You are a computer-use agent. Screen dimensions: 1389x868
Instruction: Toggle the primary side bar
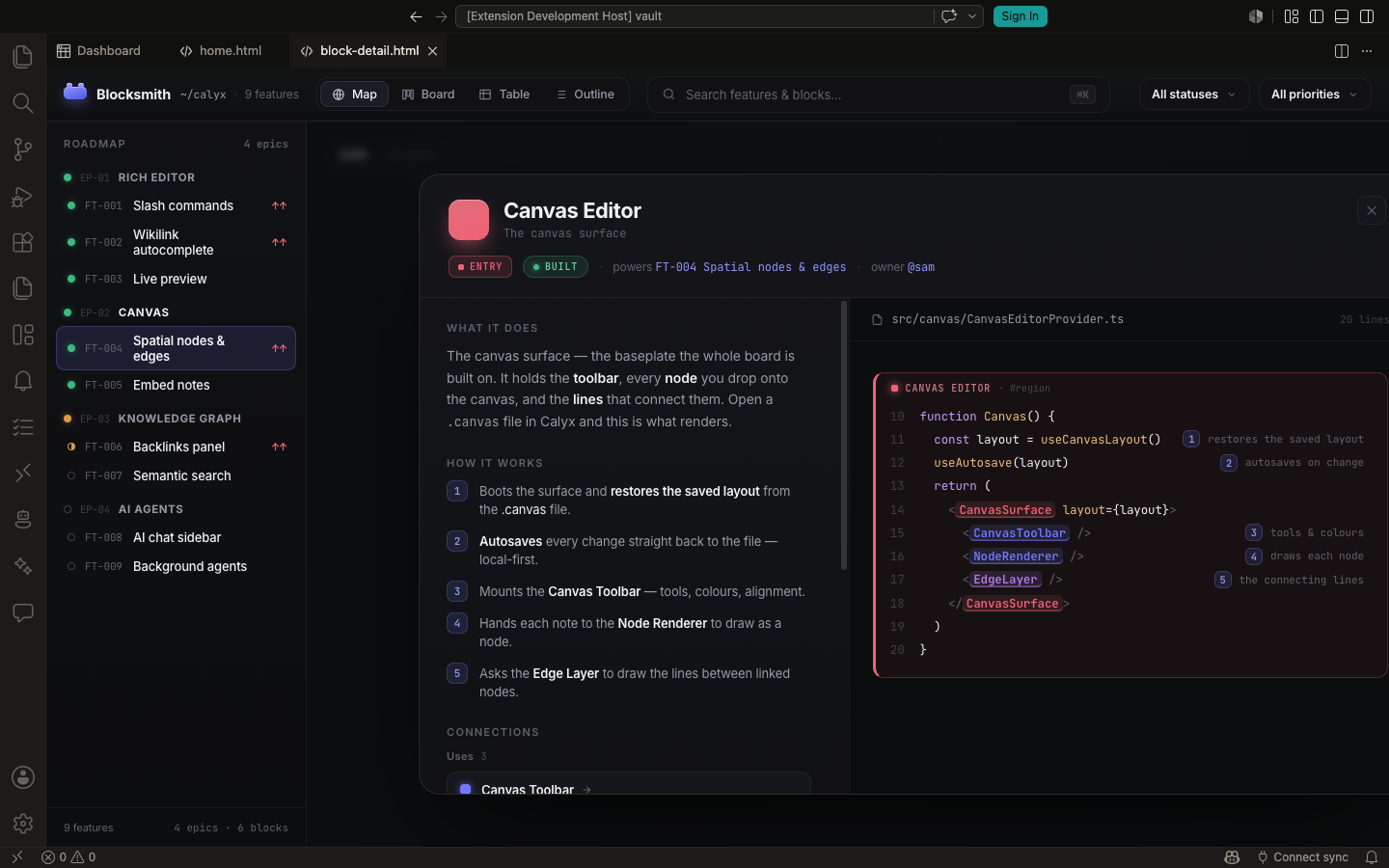[1317, 16]
